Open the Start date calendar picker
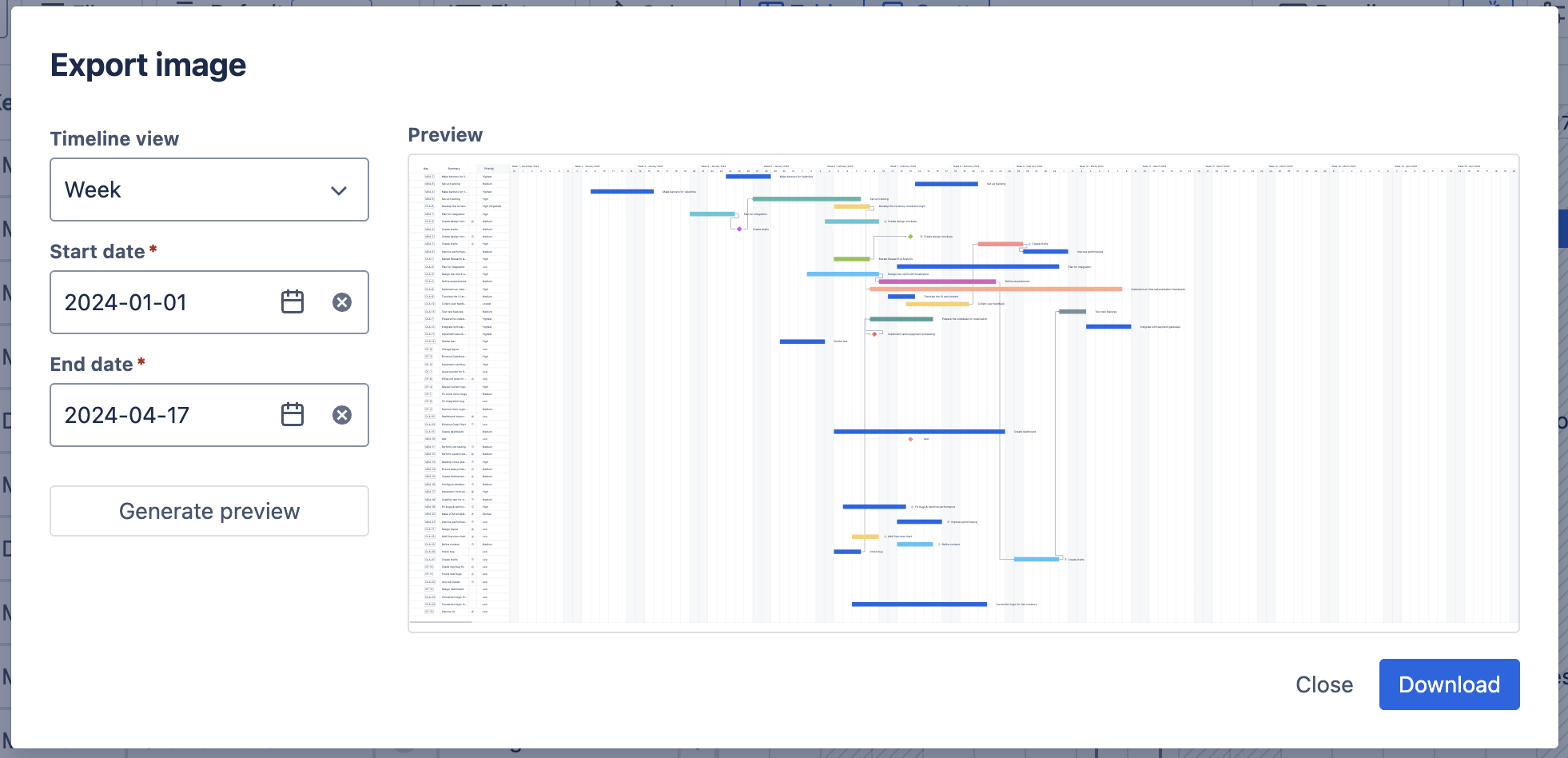The height and width of the screenshot is (758, 1568). (x=293, y=302)
